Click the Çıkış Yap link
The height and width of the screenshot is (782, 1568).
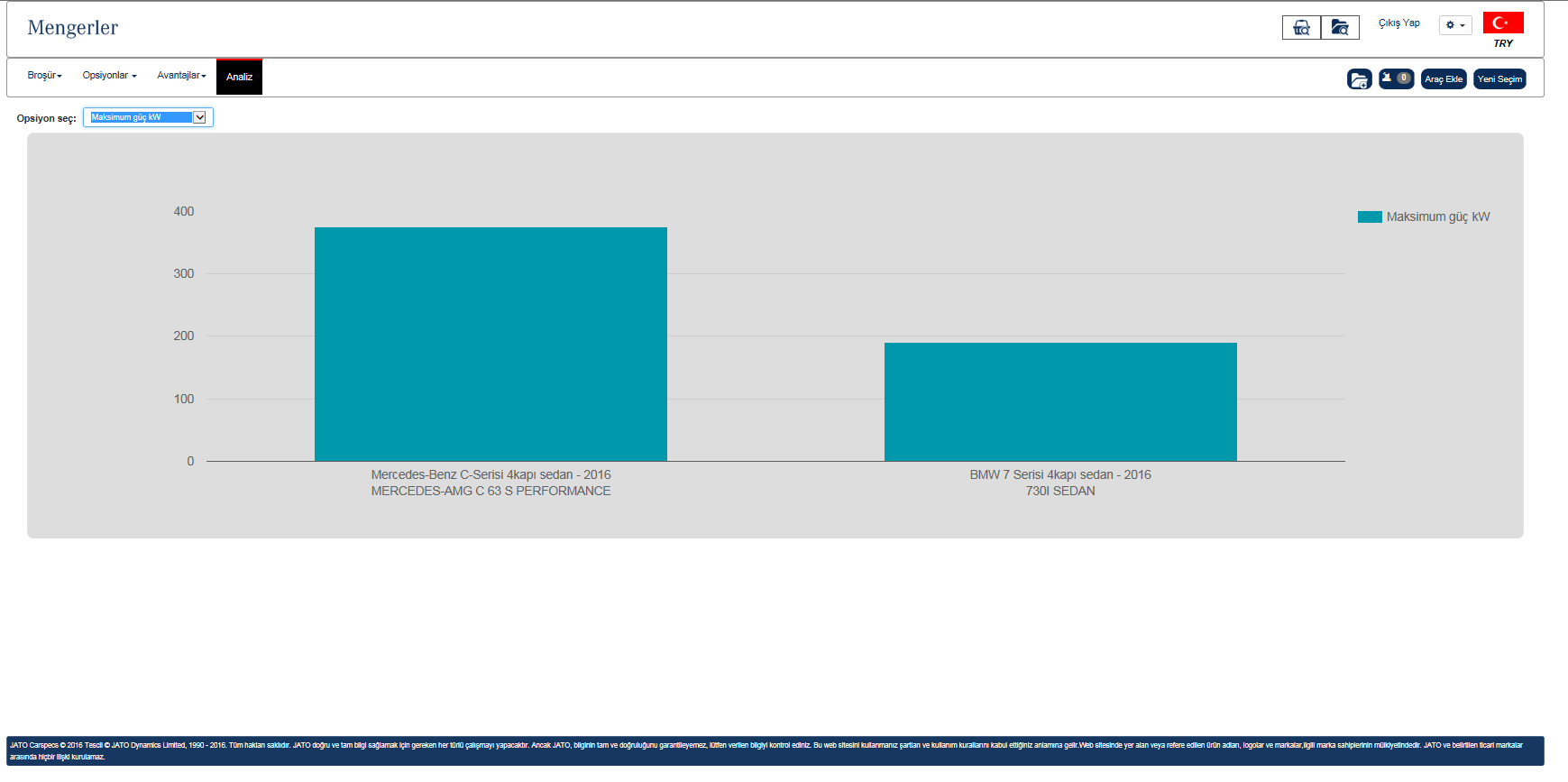1398,23
